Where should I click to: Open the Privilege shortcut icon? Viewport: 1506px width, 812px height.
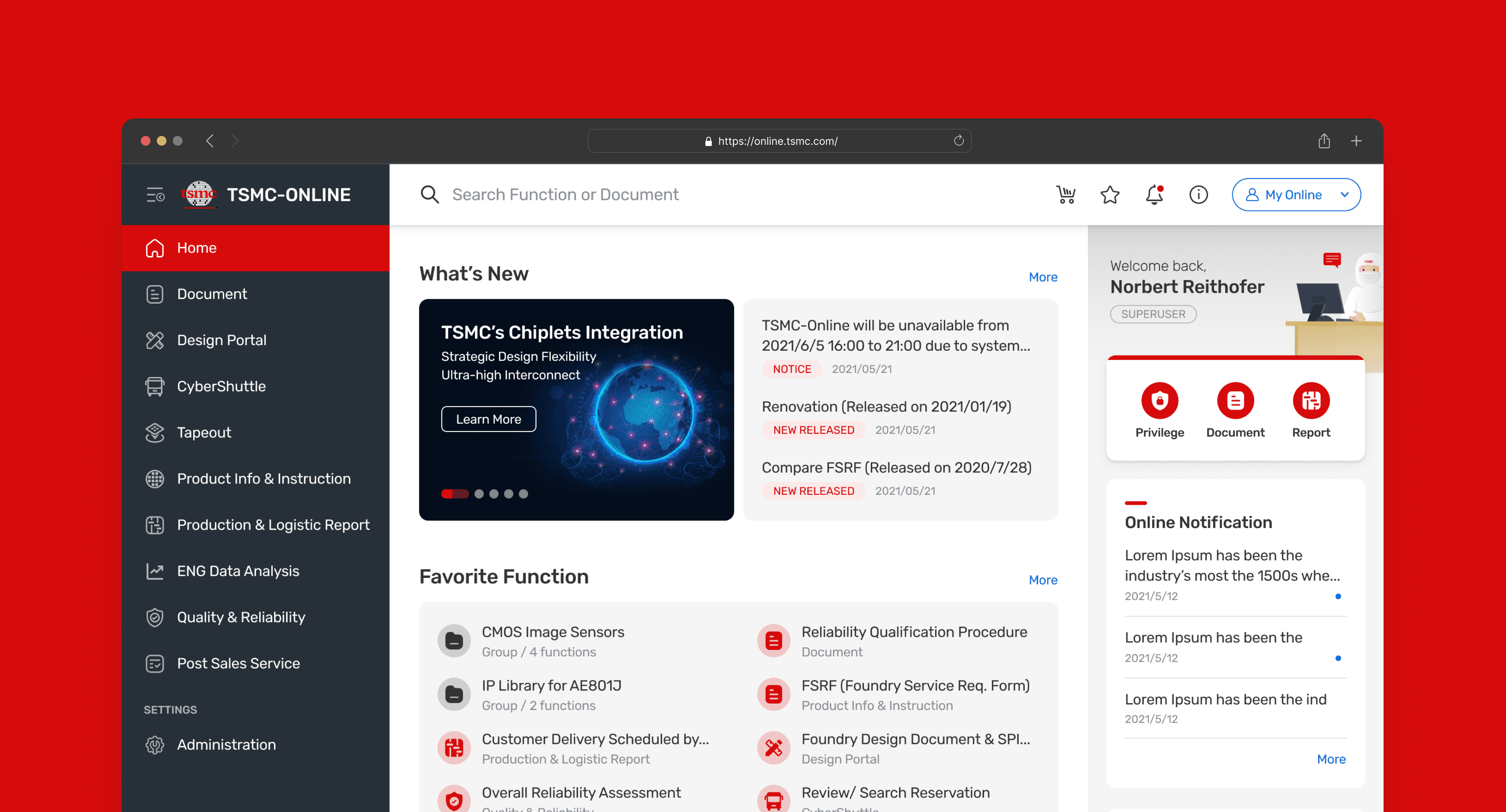point(1160,401)
